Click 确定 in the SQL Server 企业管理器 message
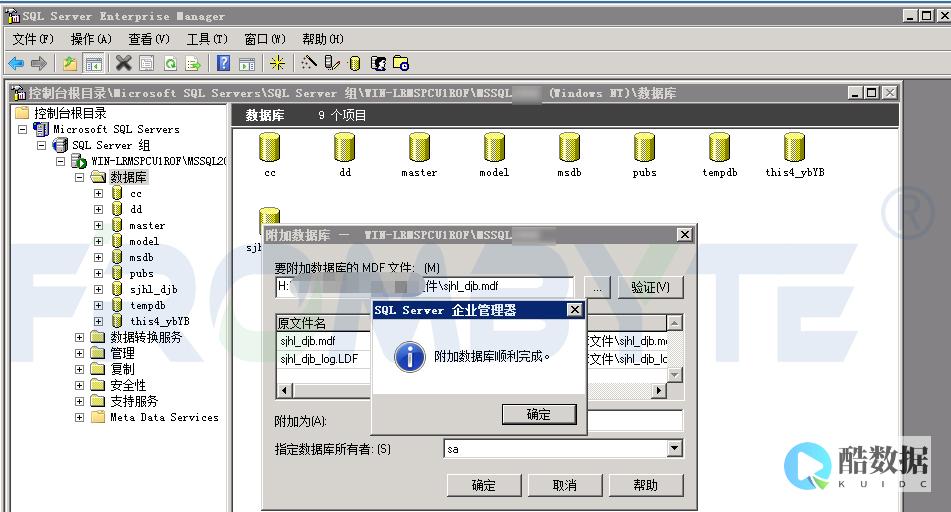951x512 pixels. click(x=539, y=414)
